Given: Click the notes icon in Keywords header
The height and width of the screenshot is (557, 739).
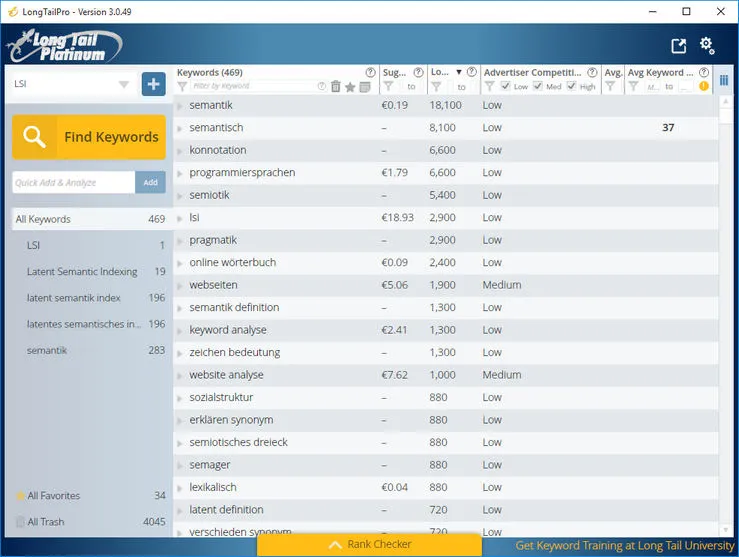Looking at the screenshot, I should point(365,87).
